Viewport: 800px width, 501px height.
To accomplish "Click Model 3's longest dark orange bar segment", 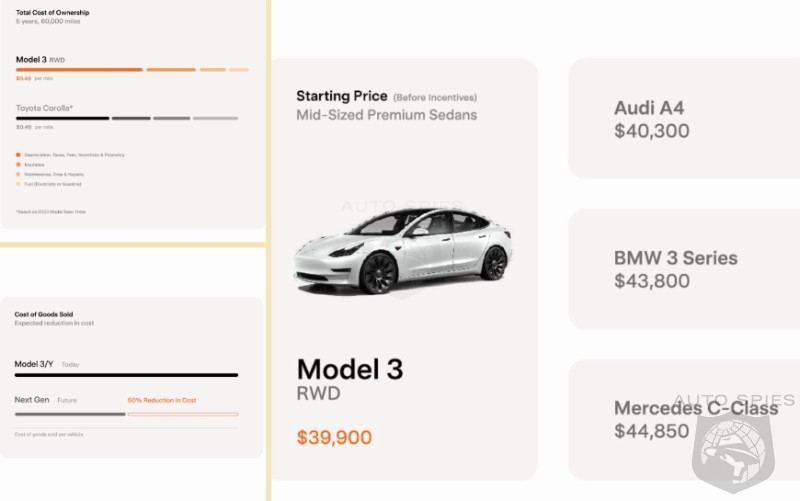I will [x=79, y=69].
